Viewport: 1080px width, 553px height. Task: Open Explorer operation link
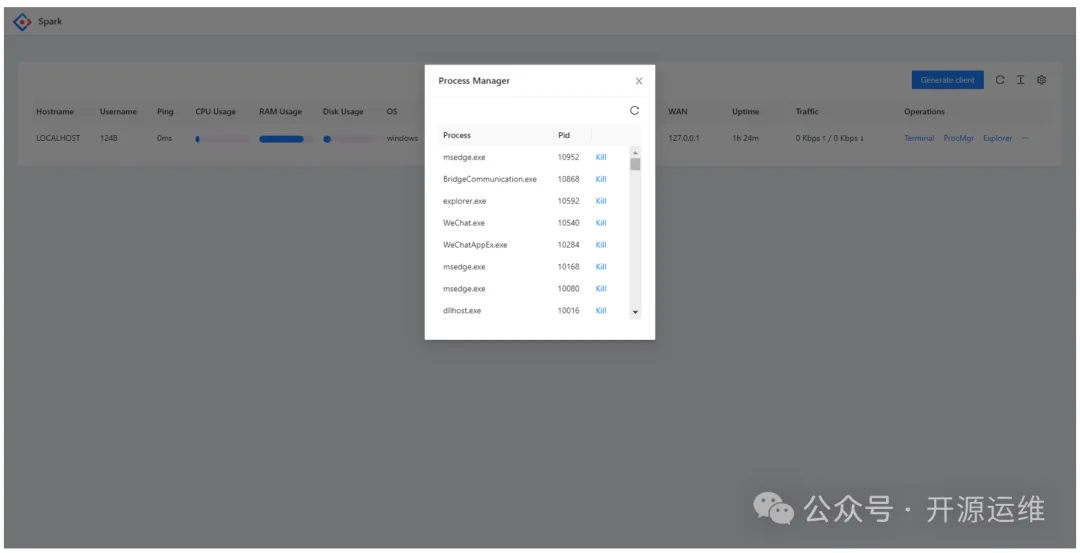pyautogui.click(x=997, y=138)
